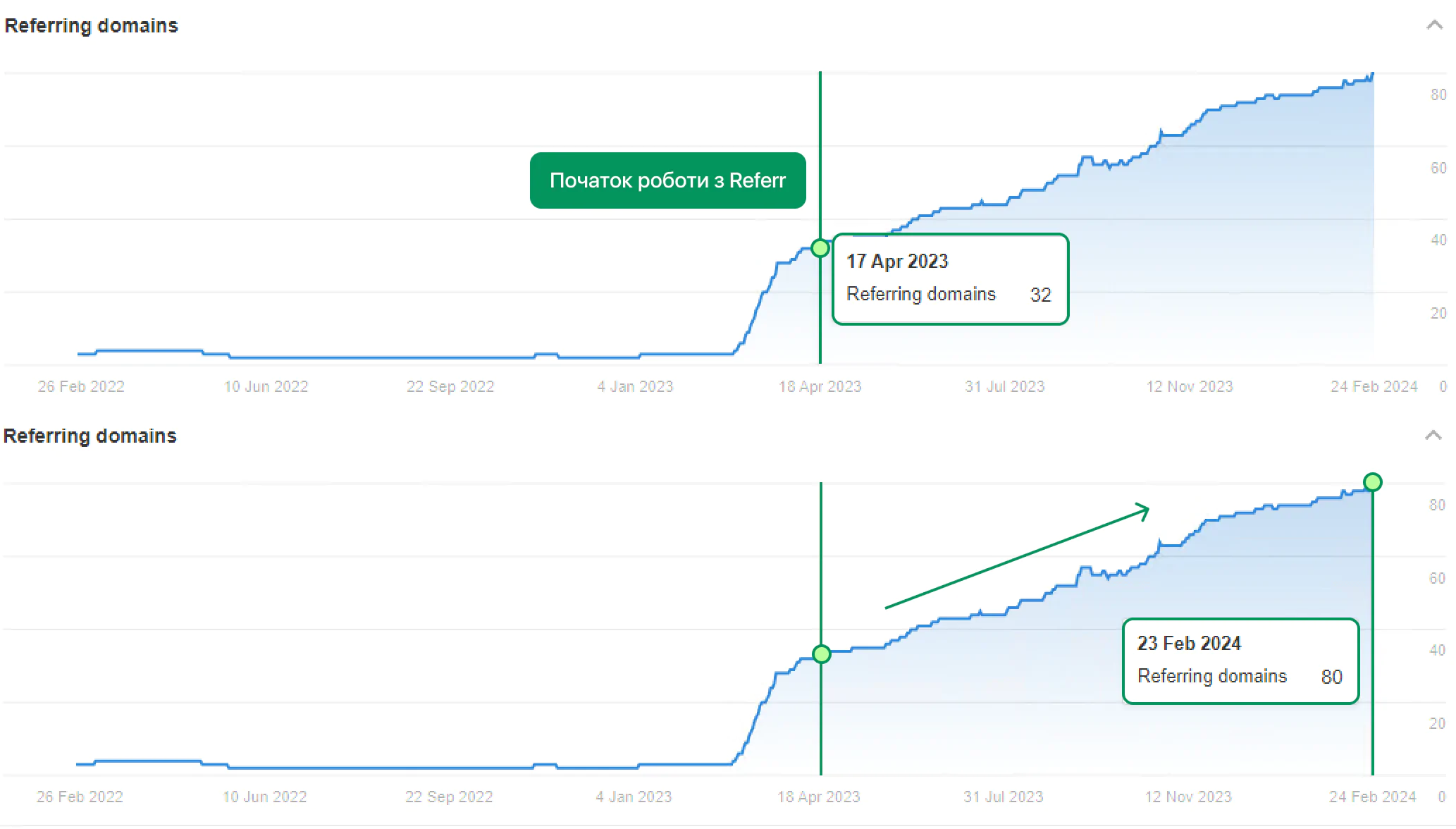1456x829 pixels.
Task: Click the green 'Початок роботи з Referr' label
Action: tap(667, 180)
